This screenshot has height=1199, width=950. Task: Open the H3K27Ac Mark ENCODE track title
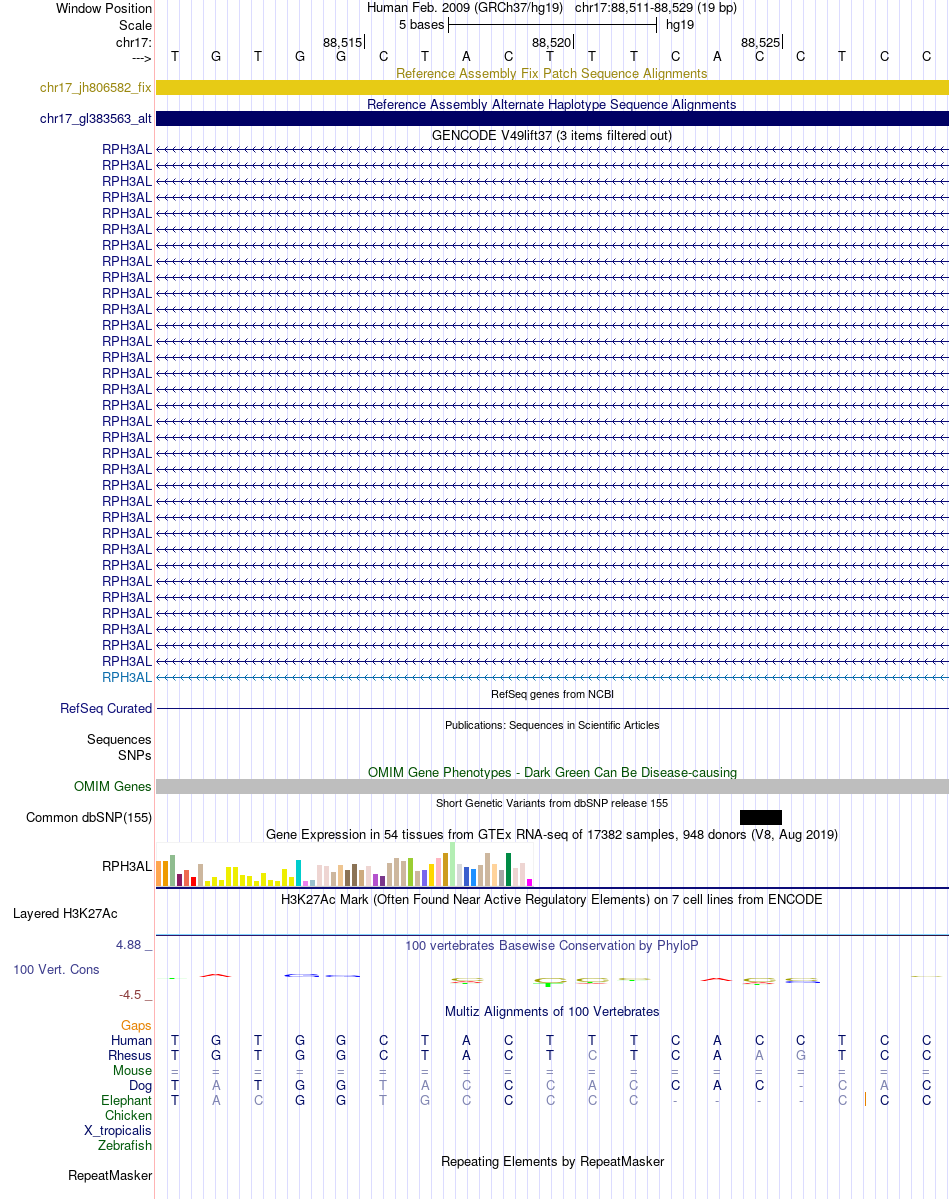coord(551,899)
